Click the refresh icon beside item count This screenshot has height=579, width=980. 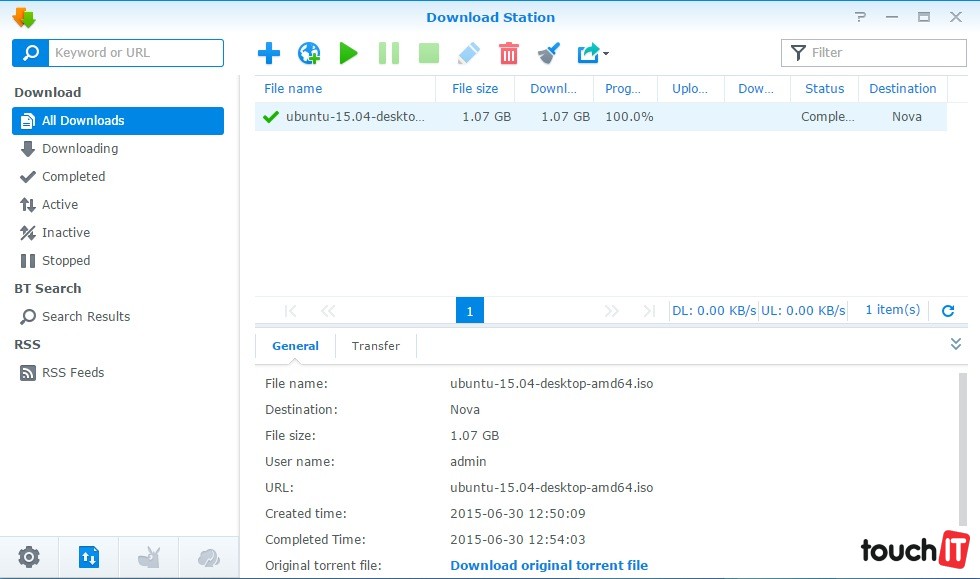tap(948, 311)
